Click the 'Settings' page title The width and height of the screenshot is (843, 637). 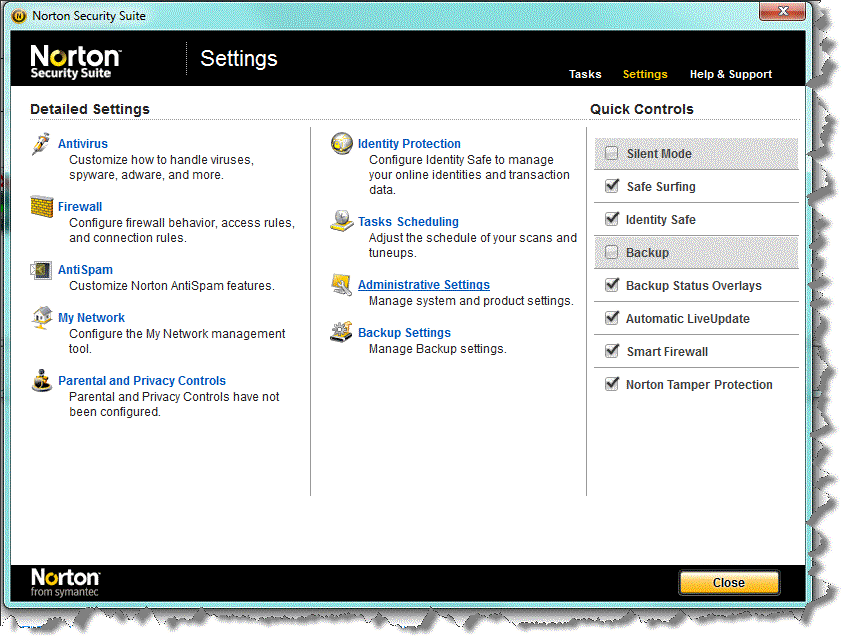coord(239,59)
